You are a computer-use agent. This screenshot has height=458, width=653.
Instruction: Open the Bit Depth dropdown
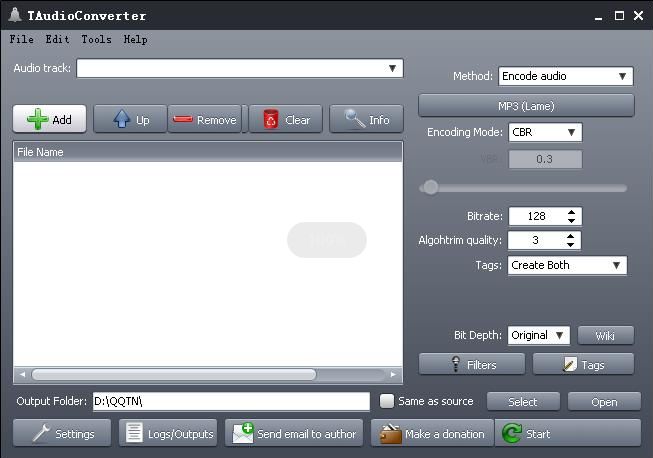[x=560, y=335]
